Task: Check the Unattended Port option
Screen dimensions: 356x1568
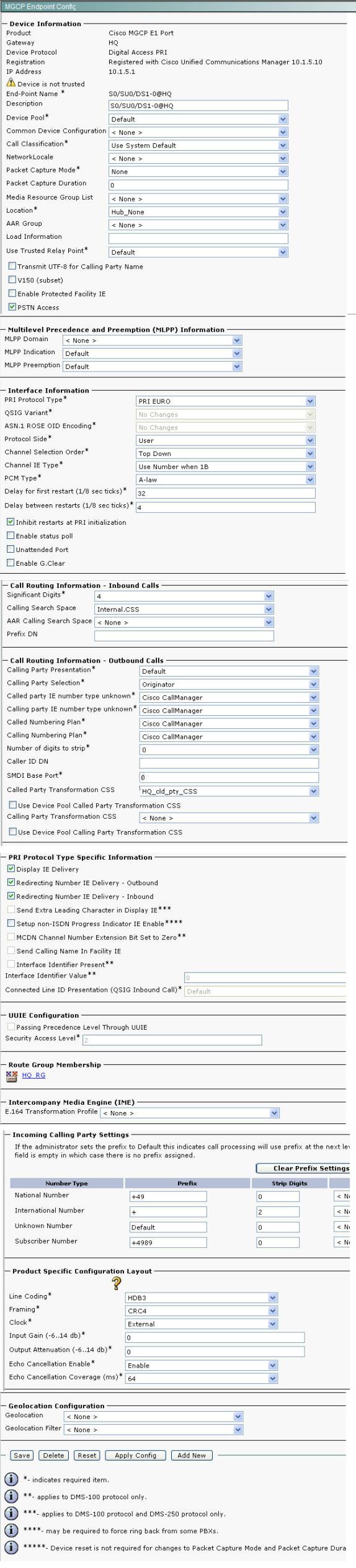Action: click(11, 550)
